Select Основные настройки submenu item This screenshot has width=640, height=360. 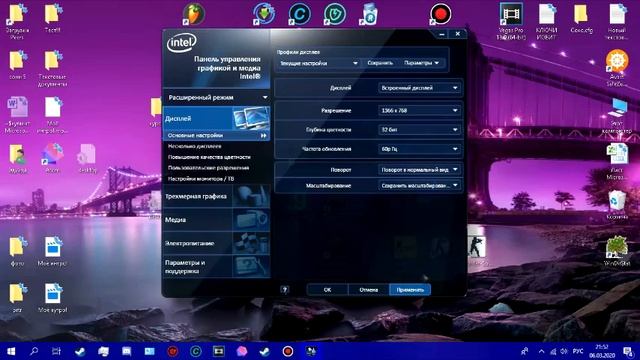216,136
